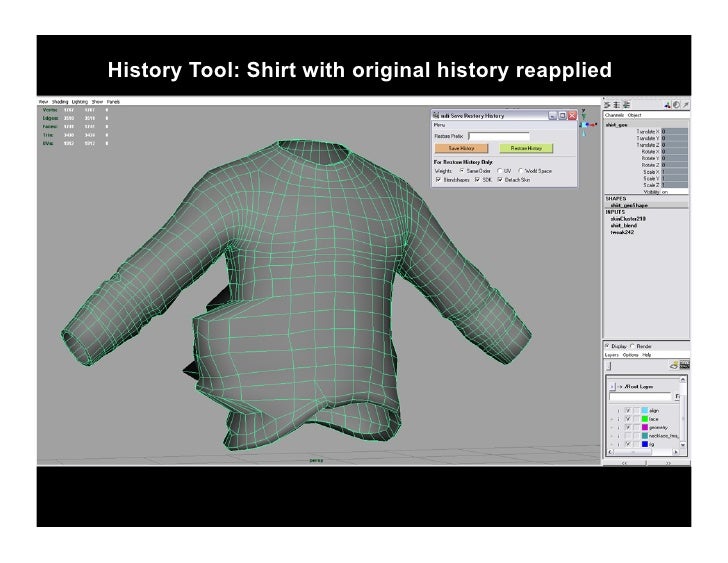Screen dimensions: 728x563
Task: Select the World Space weights option
Action: click(x=520, y=172)
